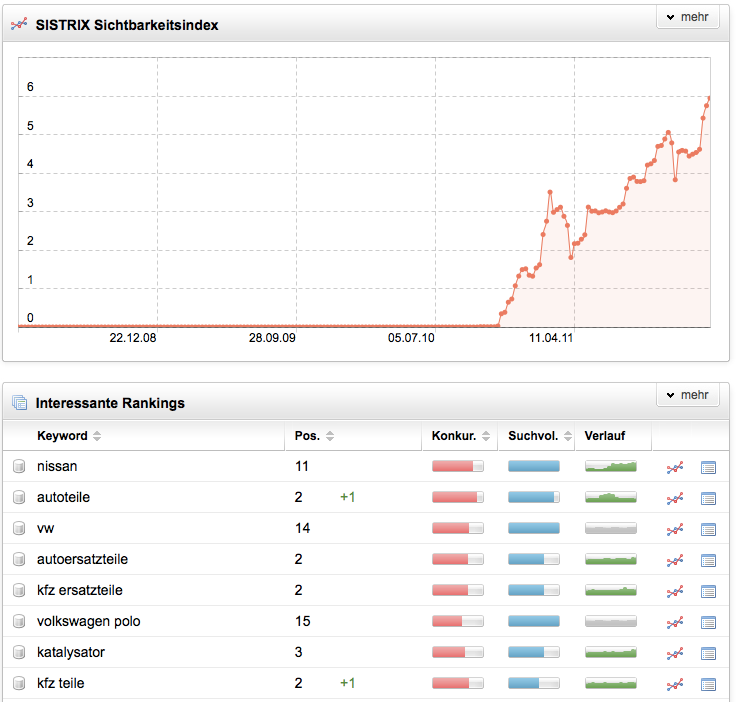736x702 pixels.
Task: Click the Interessante Rankings panel icon
Action: pos(19,403)
